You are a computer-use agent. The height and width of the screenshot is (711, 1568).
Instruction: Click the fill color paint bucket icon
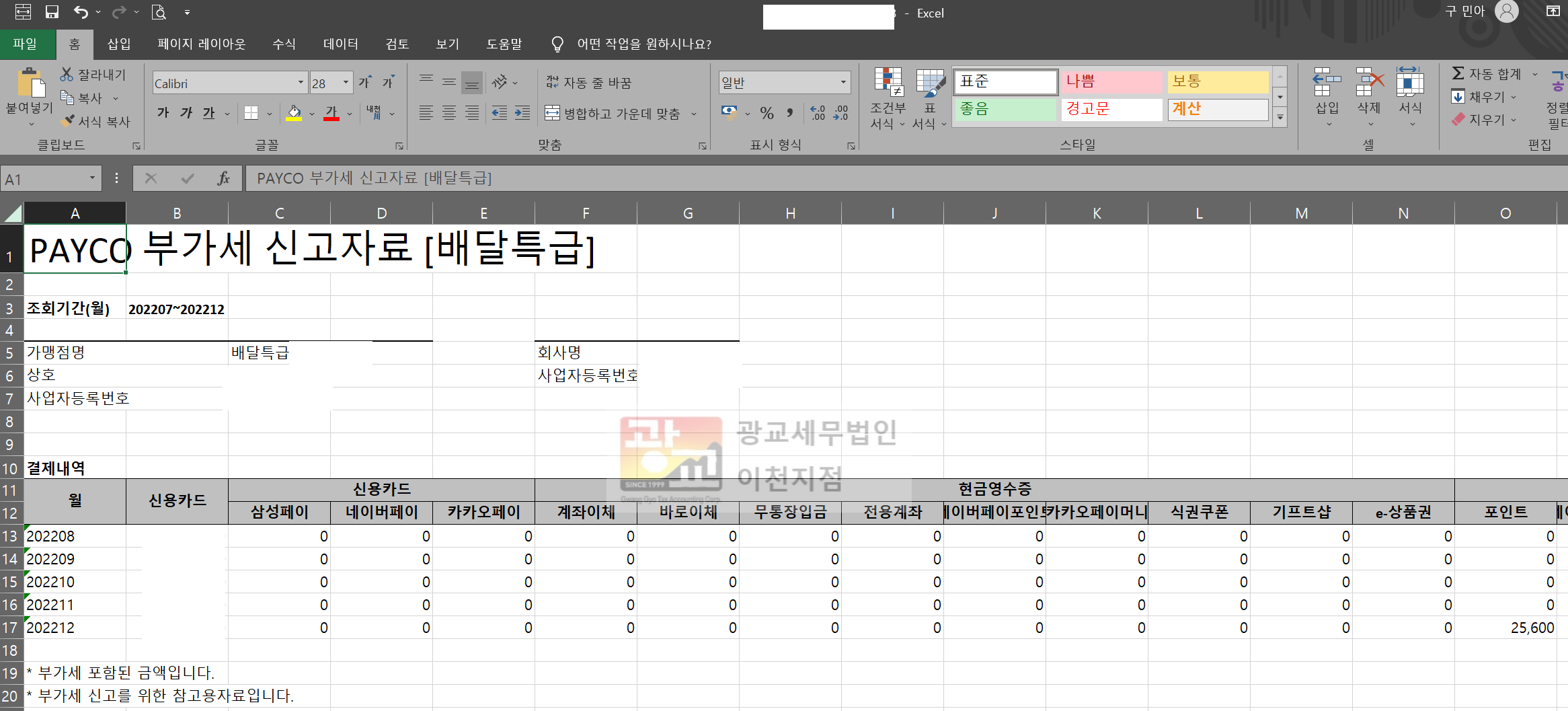tap(294, 113)
